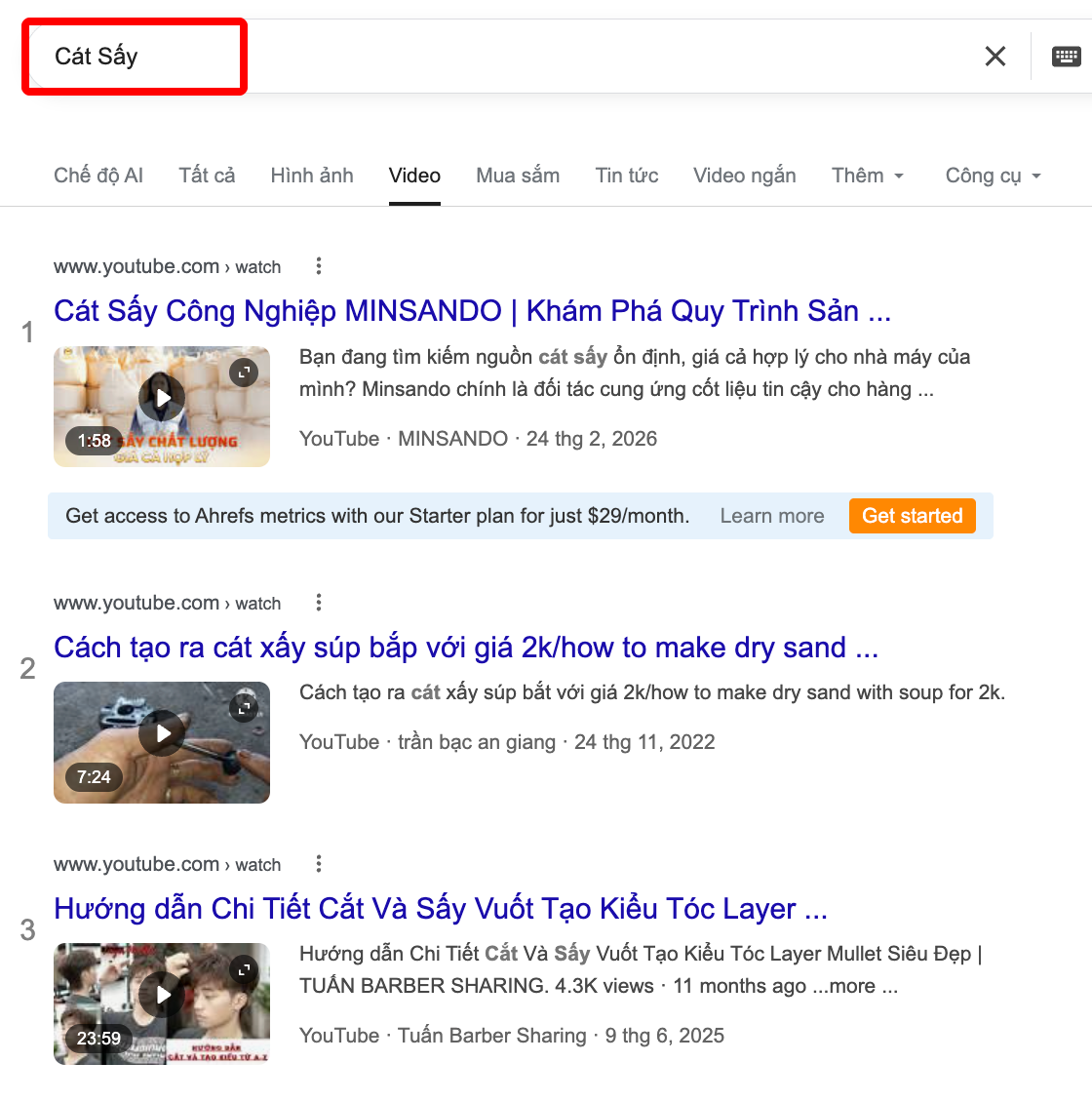1092x1102 pixels.
Task: Open more options for the Tóc Layer result
Action: tap(318, 864)
